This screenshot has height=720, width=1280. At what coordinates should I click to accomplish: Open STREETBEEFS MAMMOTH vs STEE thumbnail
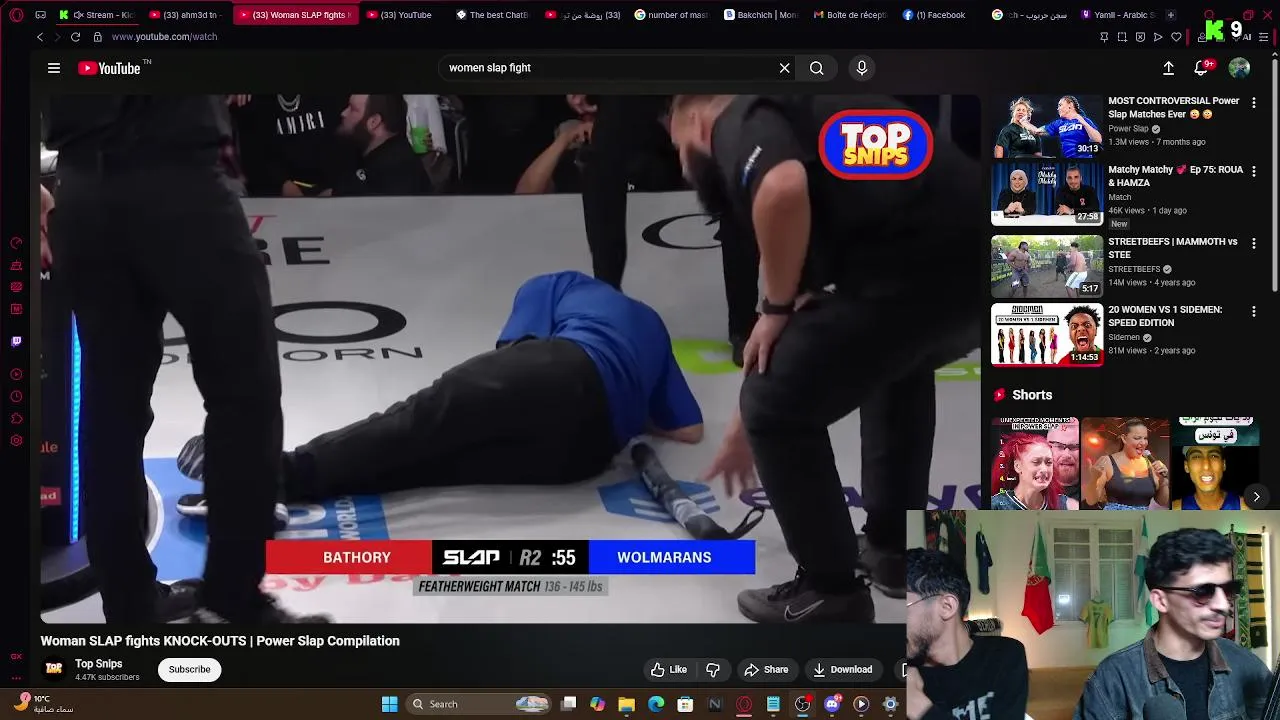(1046, 266)
